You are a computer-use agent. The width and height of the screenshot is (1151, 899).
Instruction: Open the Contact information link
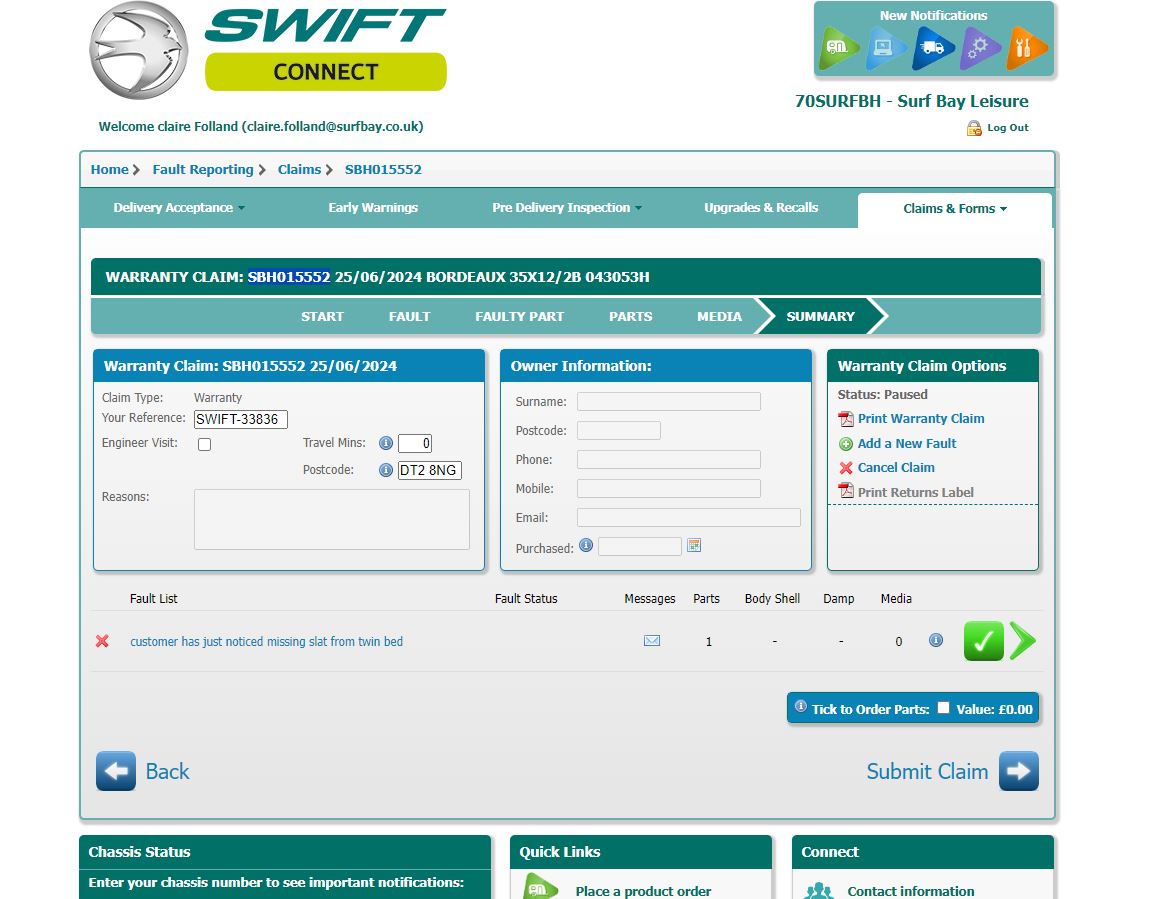(x=911, y=891)
